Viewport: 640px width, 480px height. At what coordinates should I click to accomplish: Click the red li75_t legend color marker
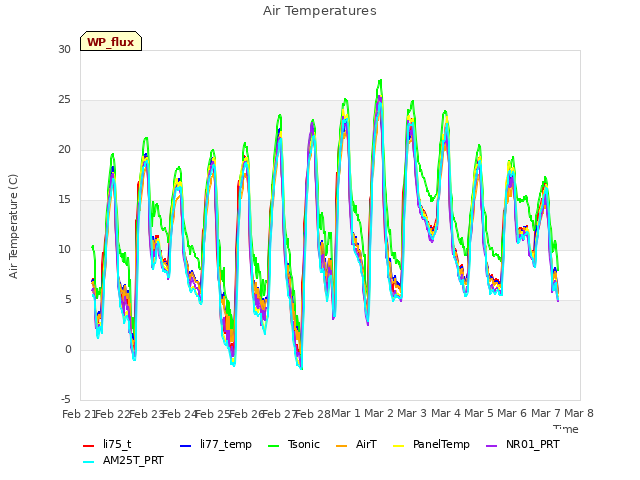[x=89, y=446]
